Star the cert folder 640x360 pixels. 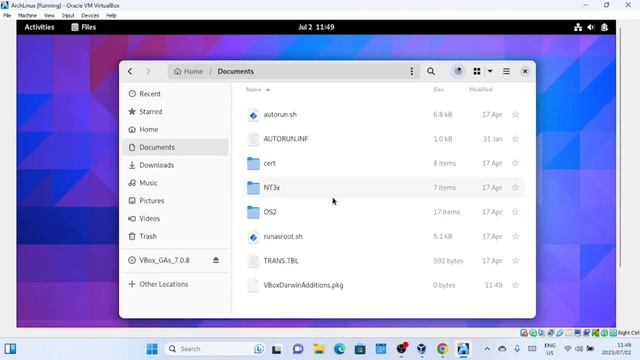pos(515,163)
